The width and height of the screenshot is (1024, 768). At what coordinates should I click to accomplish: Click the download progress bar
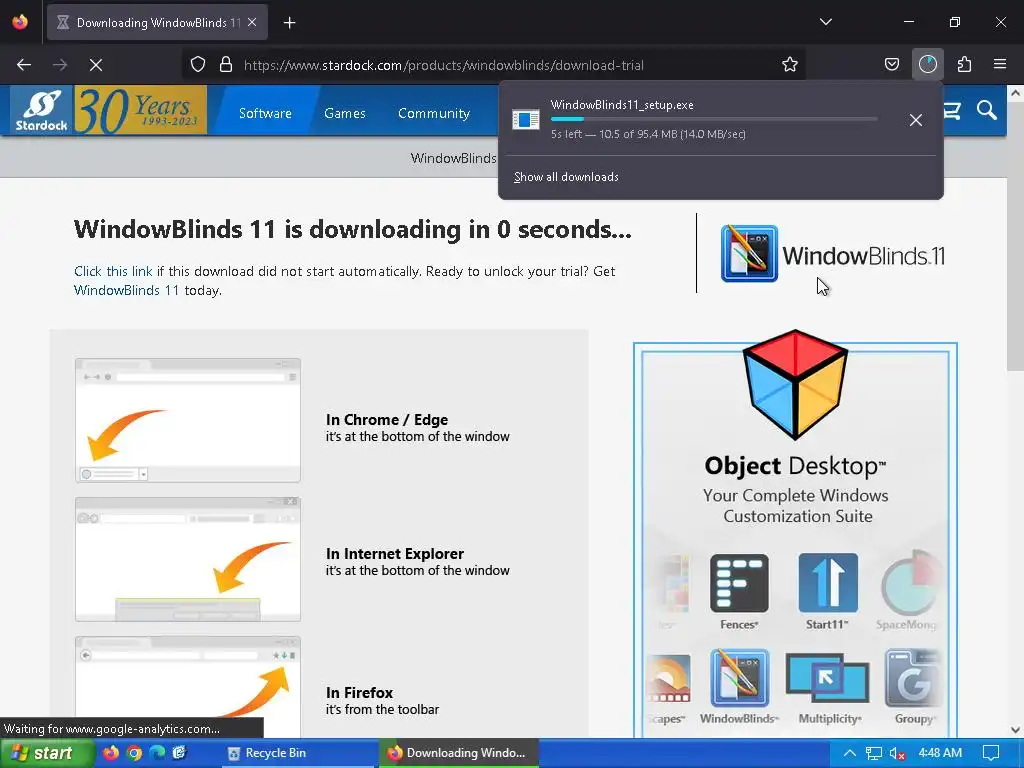(714, 119)
